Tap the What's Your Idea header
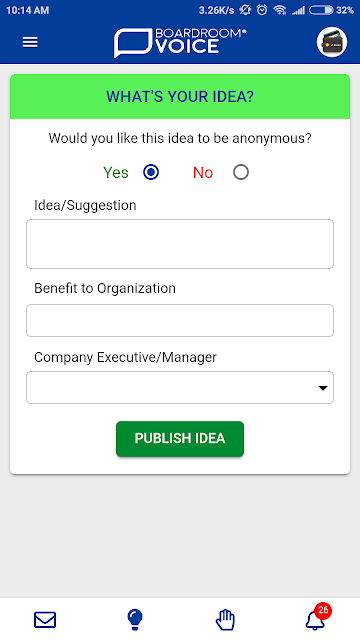The height and width of the screenshot is (640, 360). [x=180, y=97]
